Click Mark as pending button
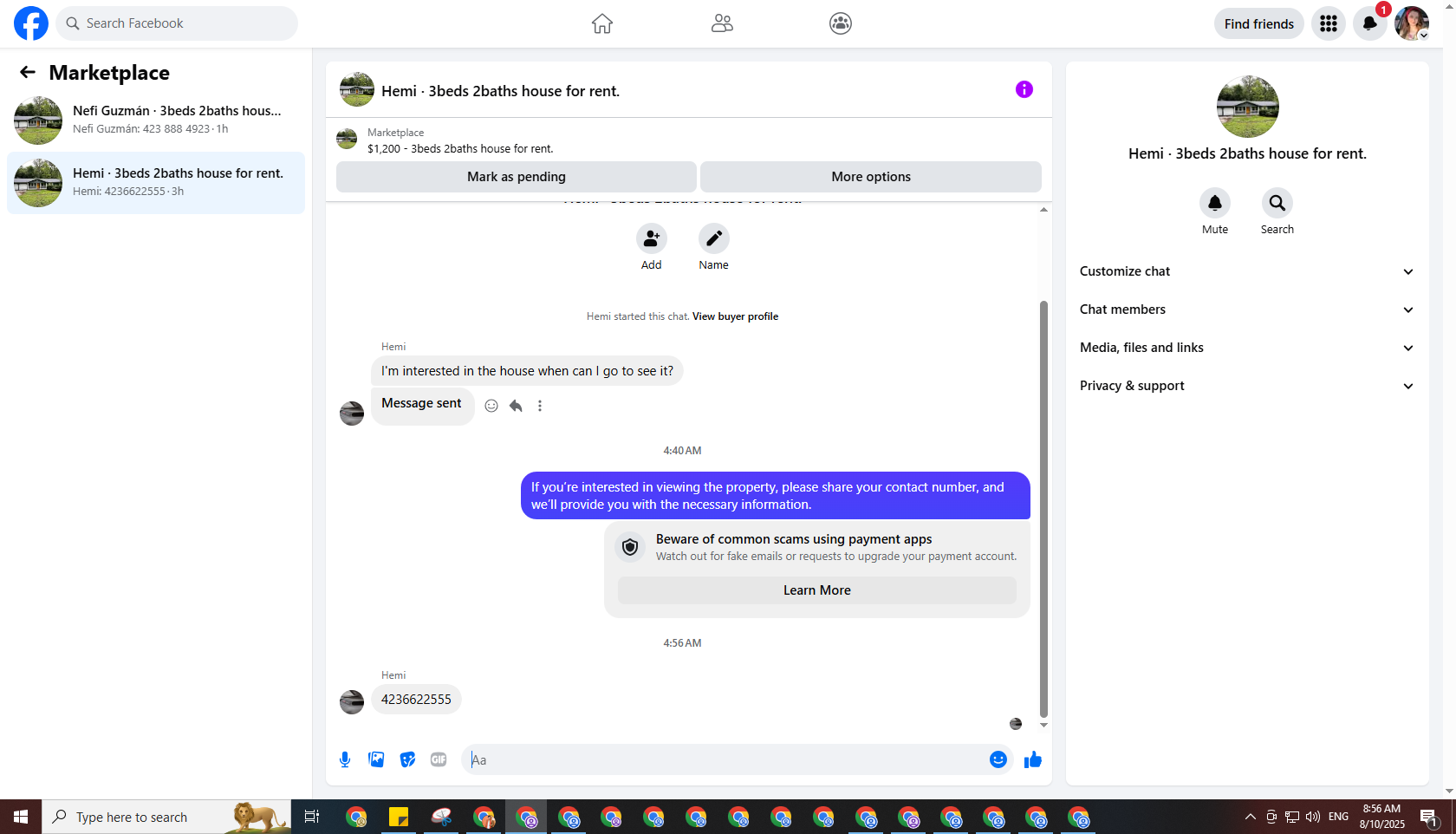Viewport: 1456px width, 834px height. pyautogui.click(x=517, y=177)
